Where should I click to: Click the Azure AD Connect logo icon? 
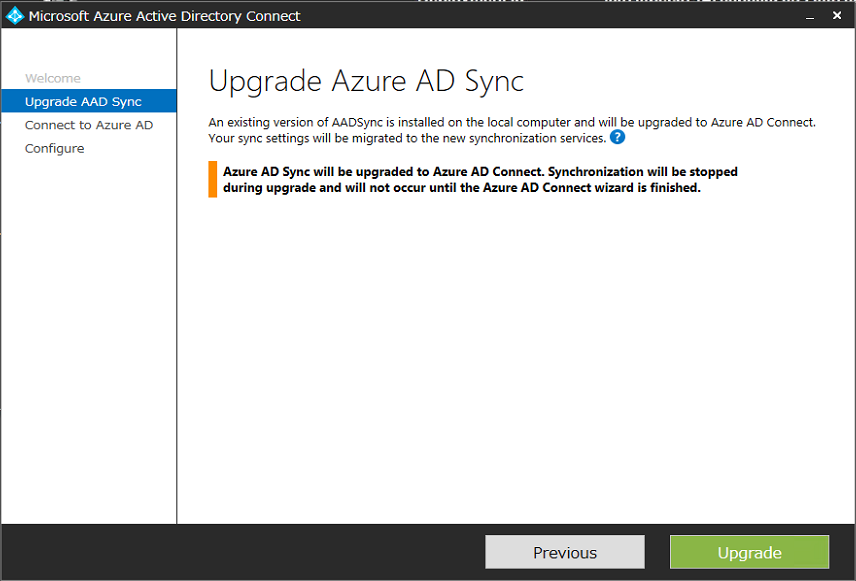(15, 16)
